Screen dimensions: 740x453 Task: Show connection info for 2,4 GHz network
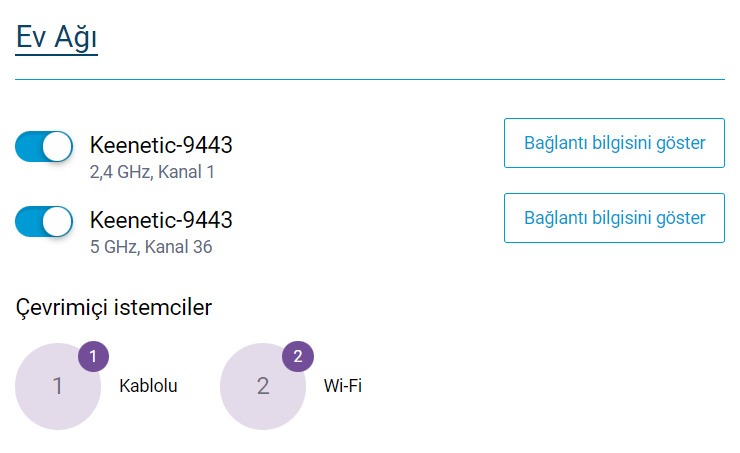tap(614, 143)
